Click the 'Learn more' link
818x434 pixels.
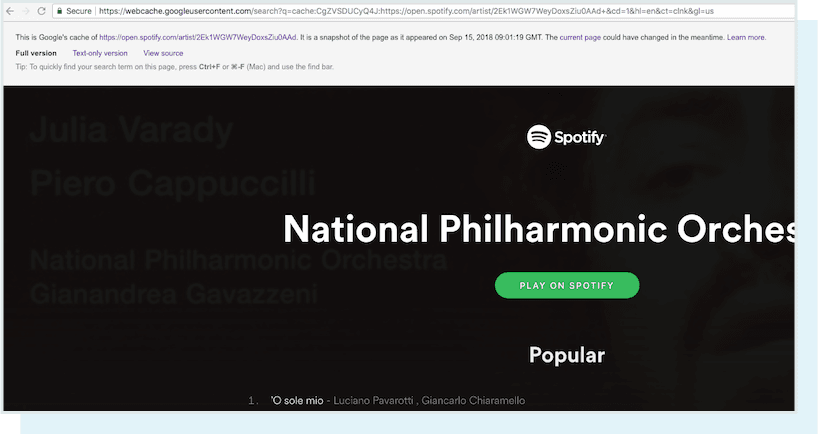(x=746, y=37)
